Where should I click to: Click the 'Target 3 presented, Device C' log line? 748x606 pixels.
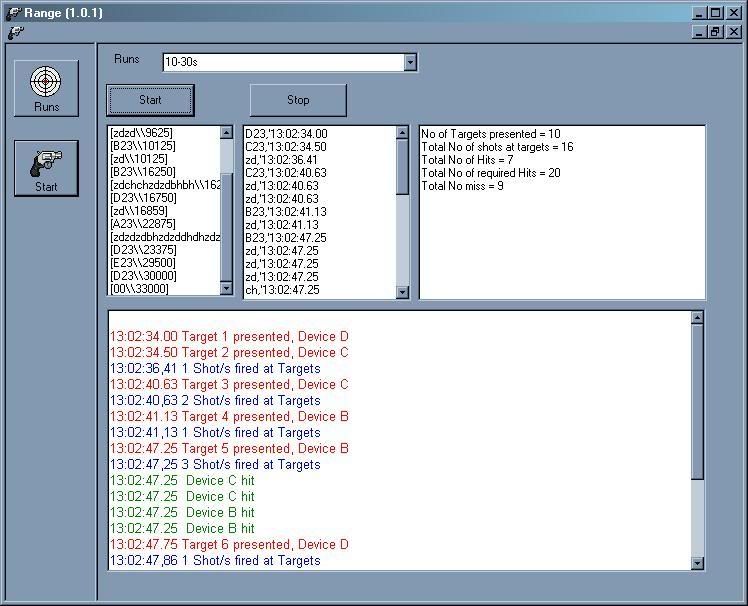(x=229, y=384)
